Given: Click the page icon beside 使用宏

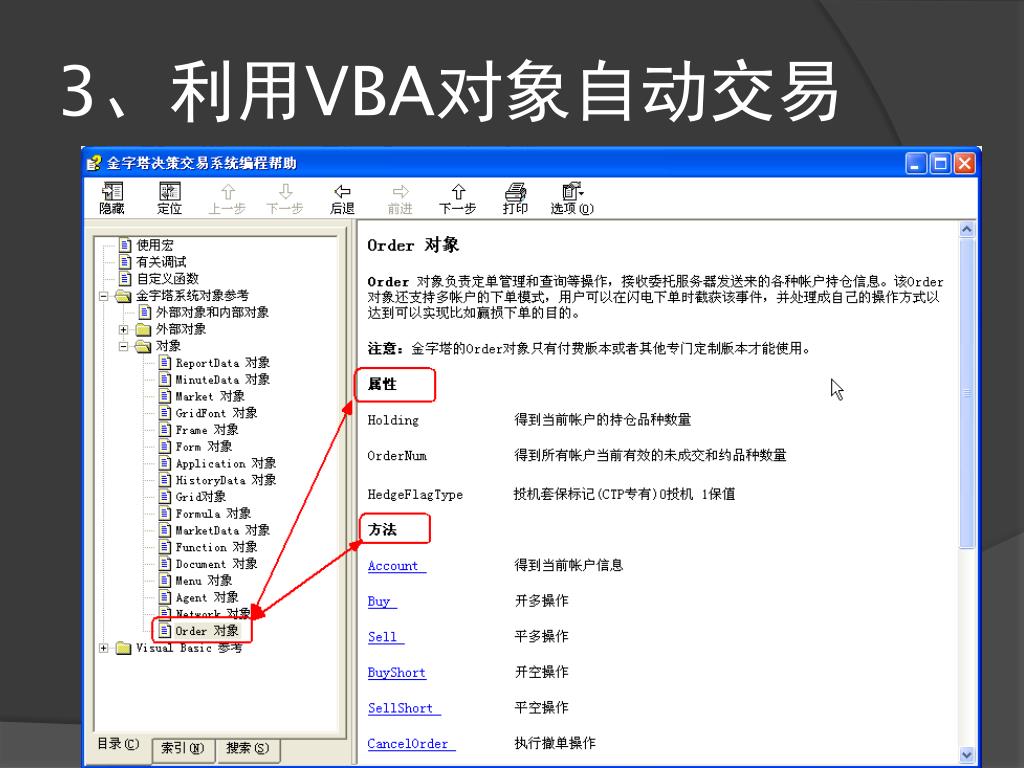Looking at the screenshot, I should coord(125,245).
